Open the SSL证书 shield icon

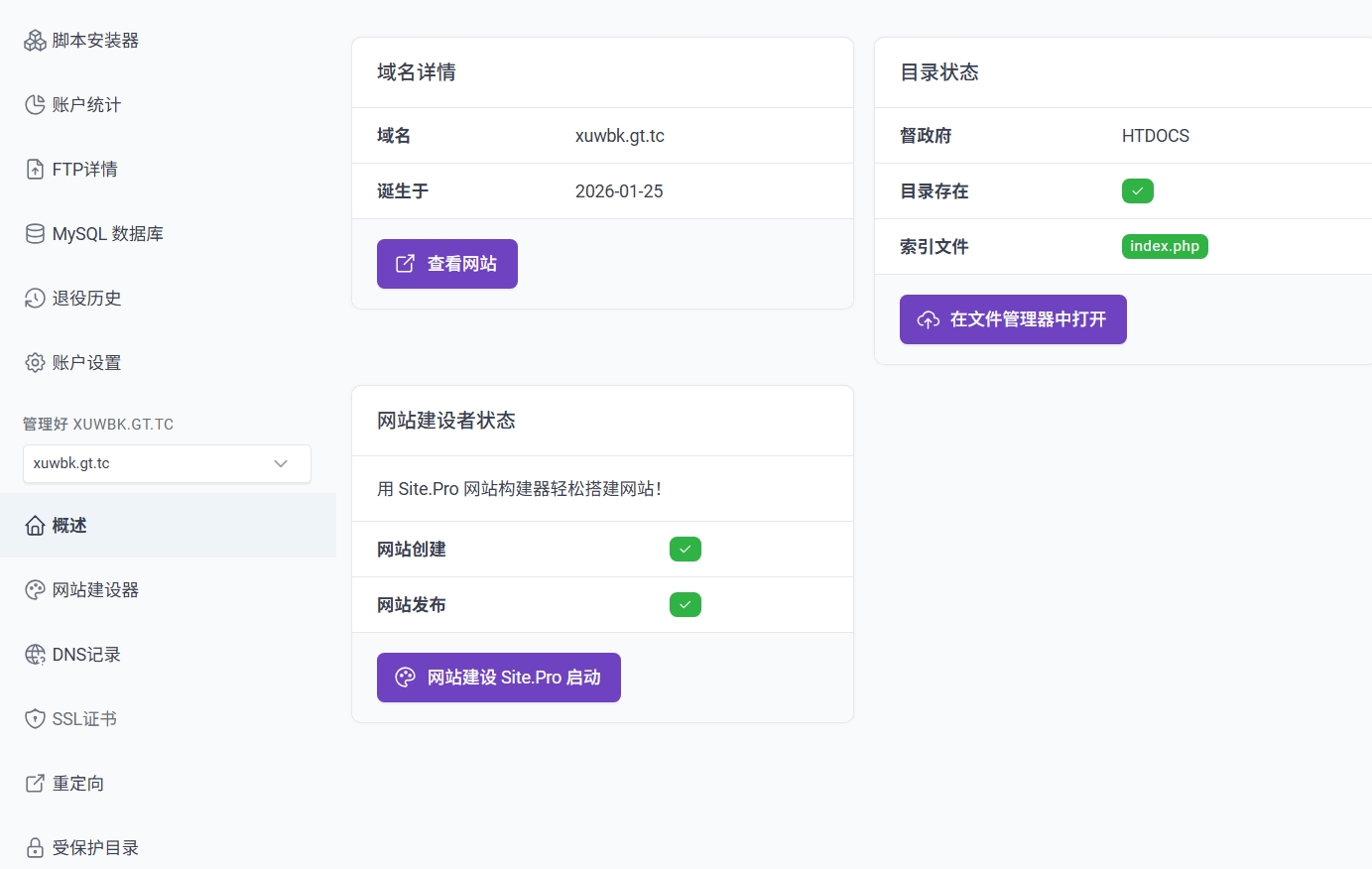(35, 718)
